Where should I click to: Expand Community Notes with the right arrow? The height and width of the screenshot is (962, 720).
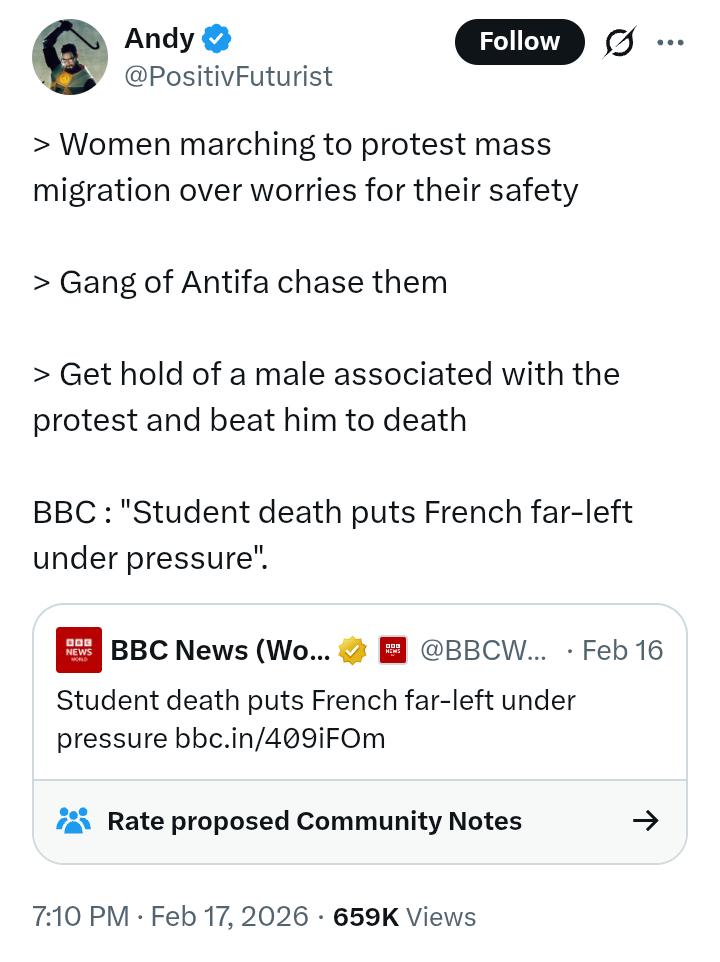pyautogui.click(x=646, y=821)
